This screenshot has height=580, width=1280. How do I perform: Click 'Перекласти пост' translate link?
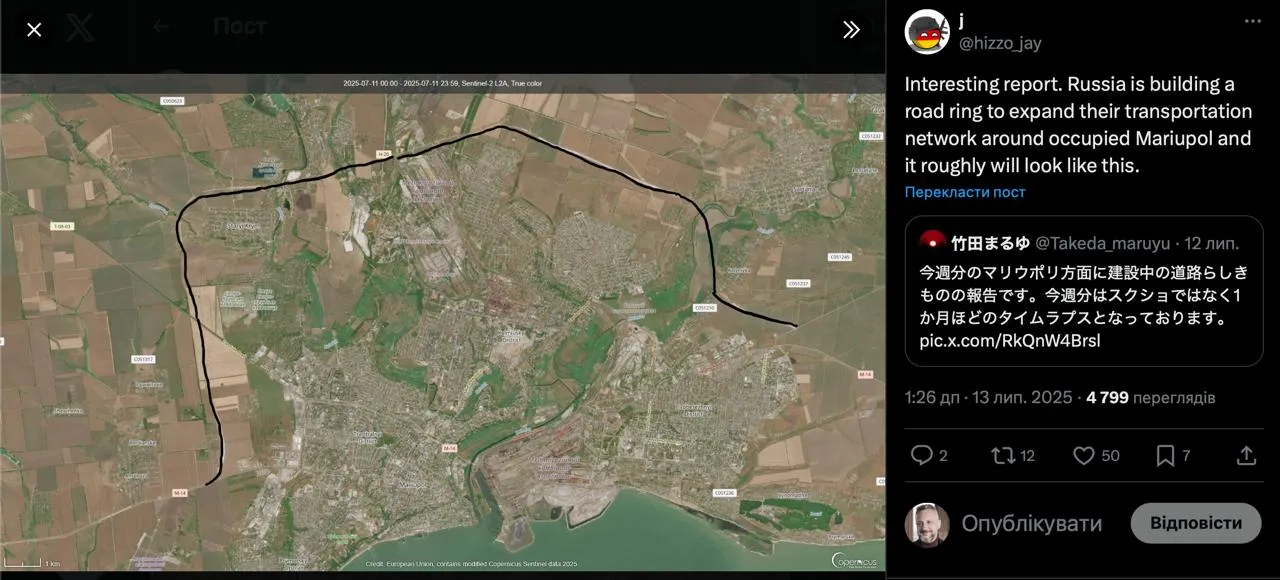pyautogui.click(x=965, y=192)
